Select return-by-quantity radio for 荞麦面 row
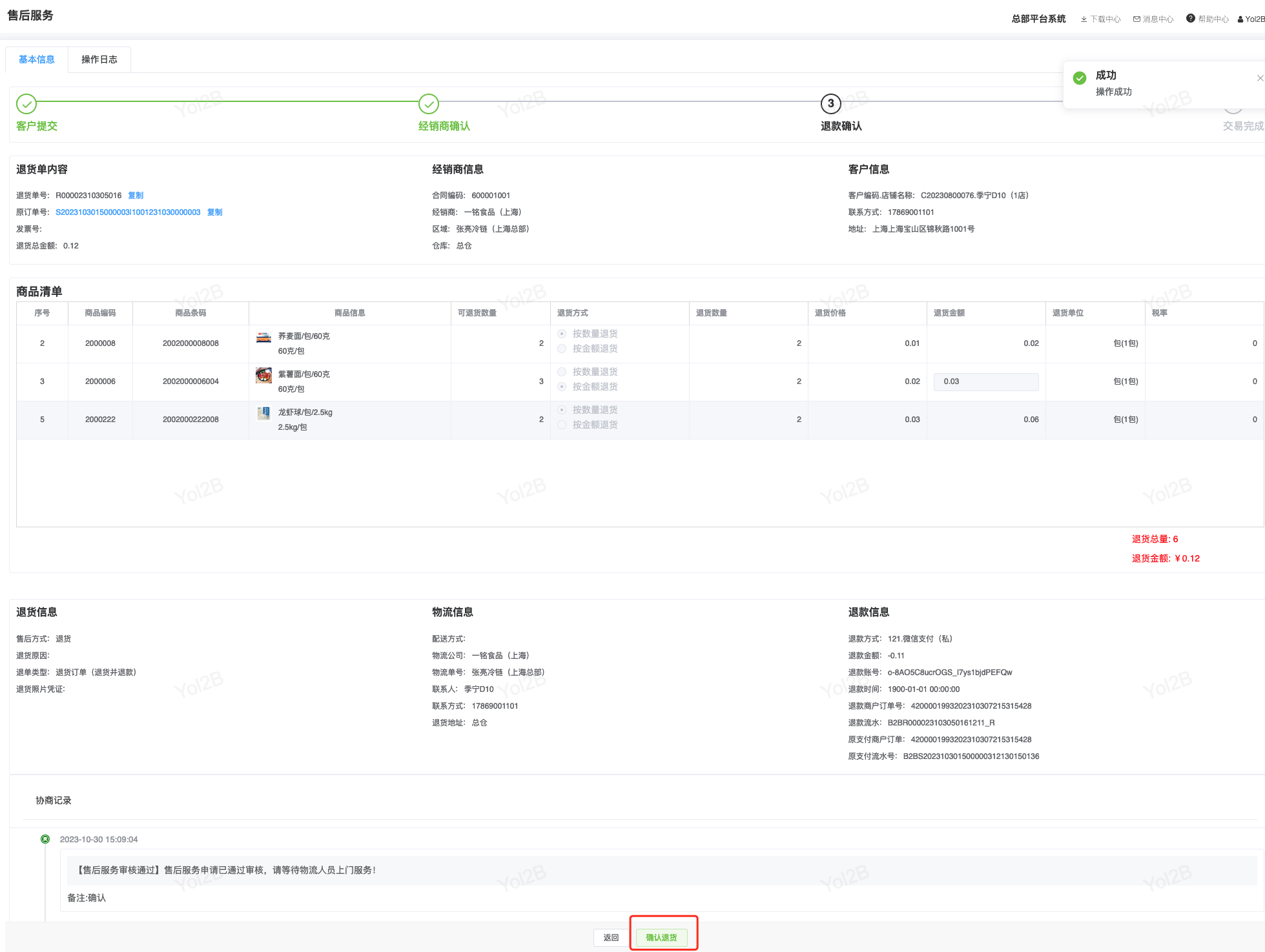Image resolution: width=1265 pixels, height=952 pixels. [562, 334]
